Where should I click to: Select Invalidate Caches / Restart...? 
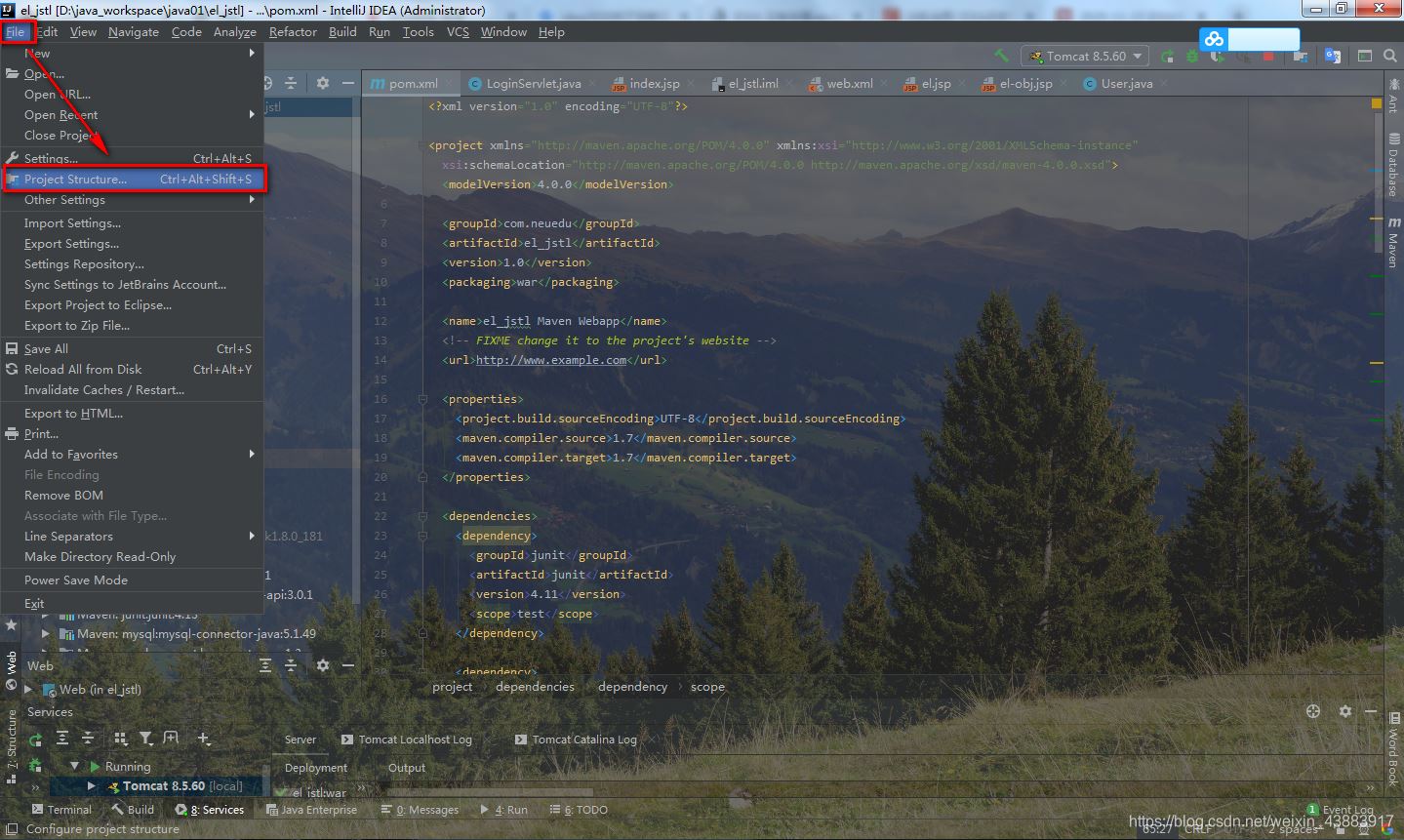pos(132,389)
